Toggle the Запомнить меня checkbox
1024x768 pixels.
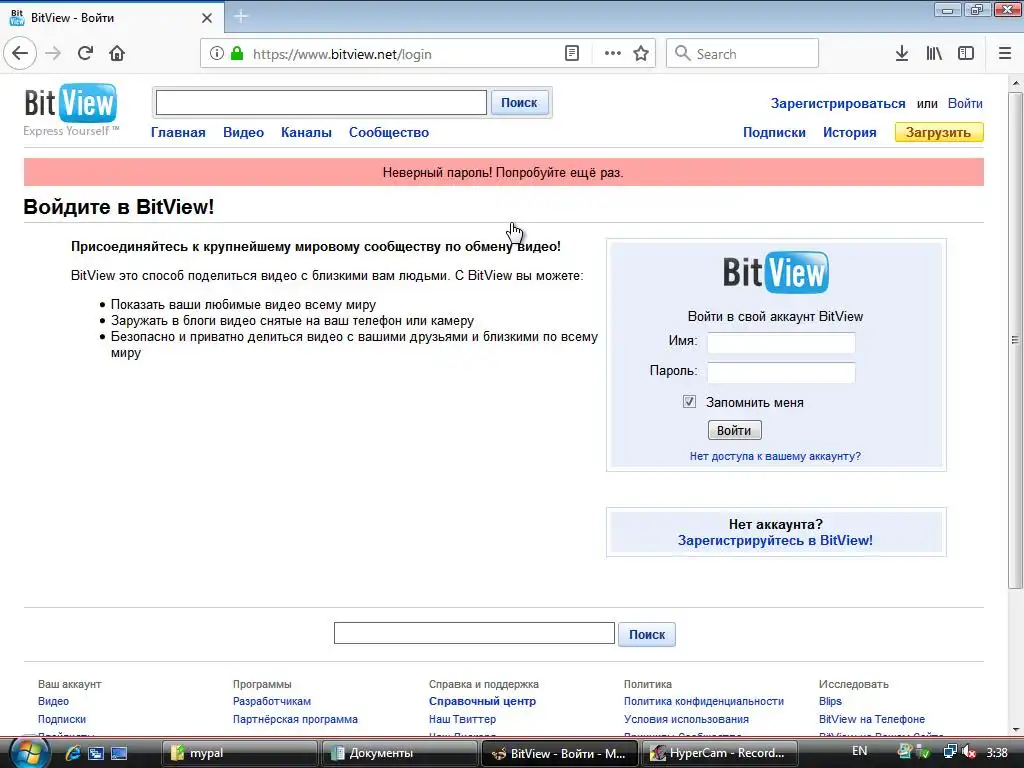tap(689, 402)
